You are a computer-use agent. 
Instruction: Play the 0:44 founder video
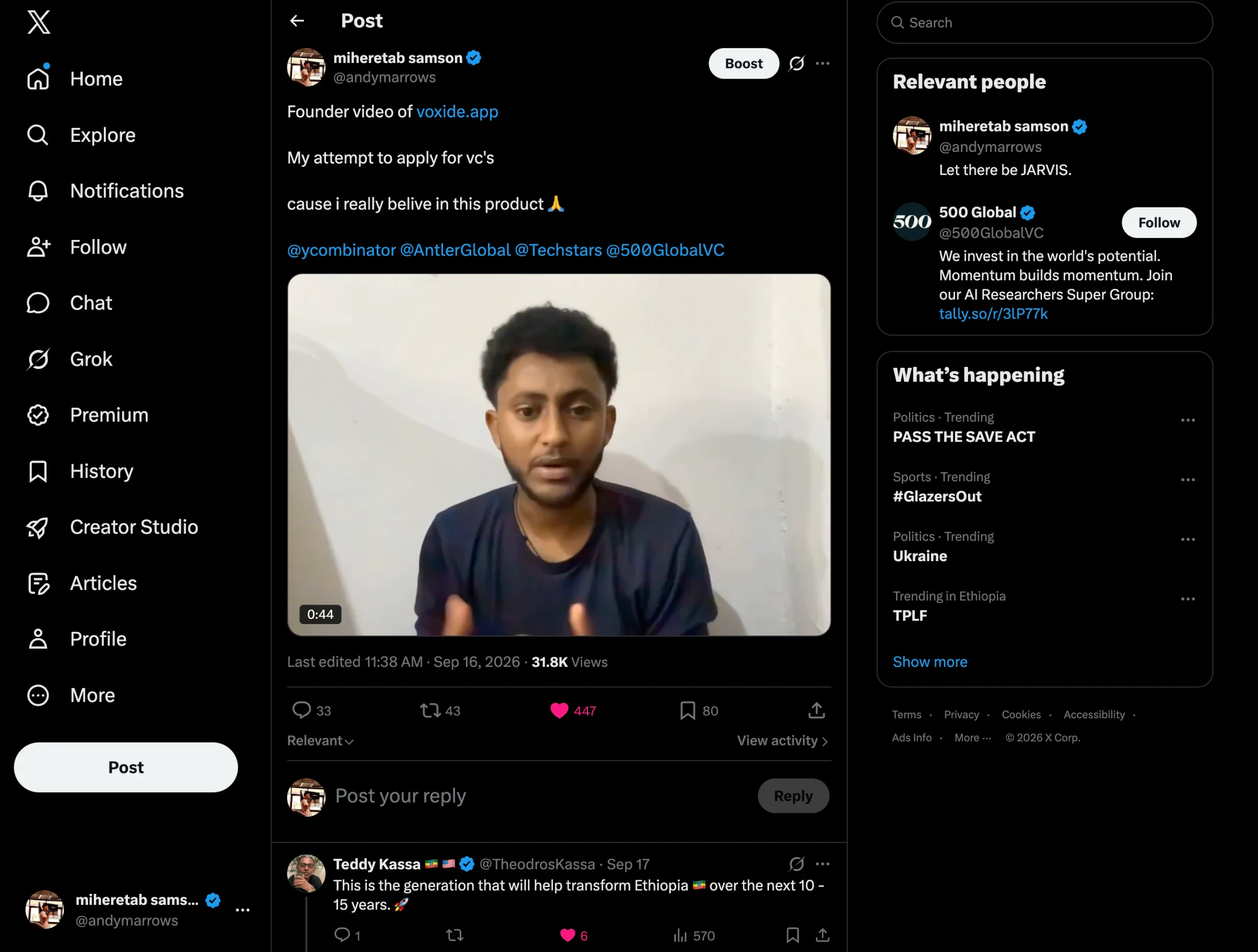(x=558, y=454)
